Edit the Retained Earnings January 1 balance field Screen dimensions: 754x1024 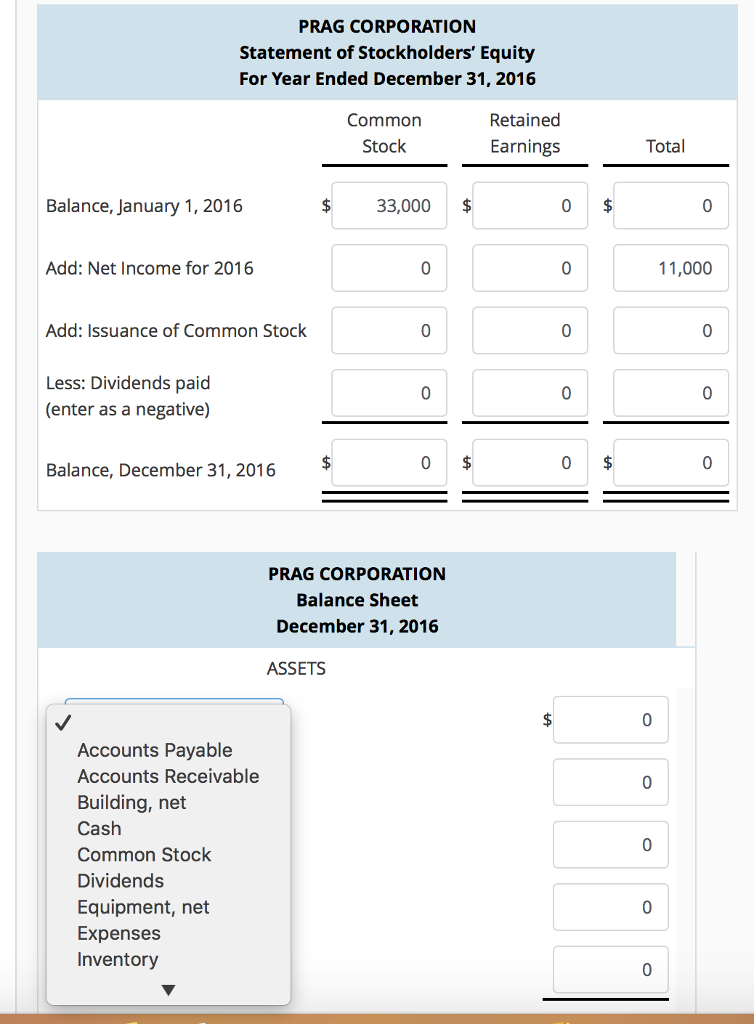529,206
